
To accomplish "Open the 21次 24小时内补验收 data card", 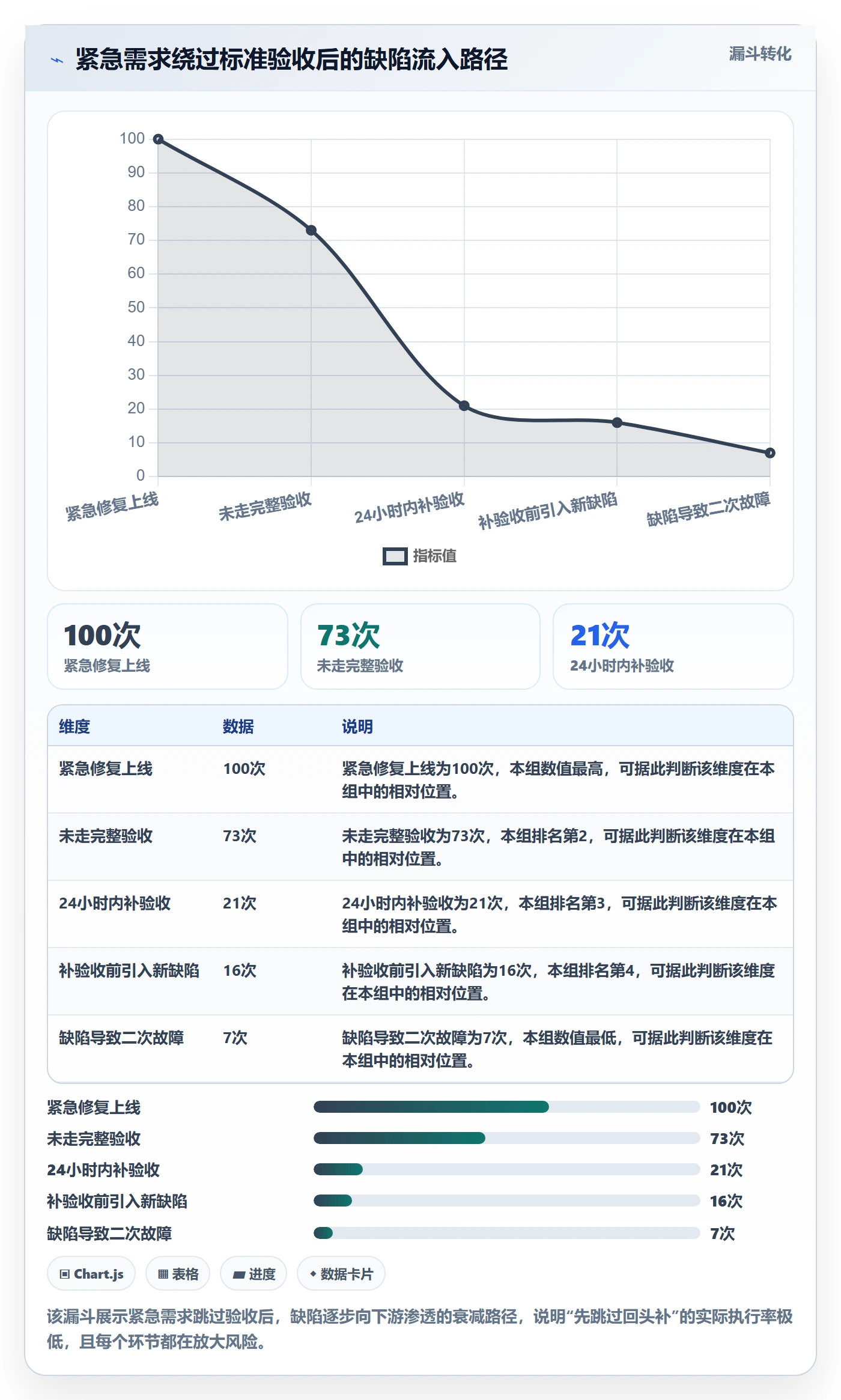I will click(x=673, y=647).
